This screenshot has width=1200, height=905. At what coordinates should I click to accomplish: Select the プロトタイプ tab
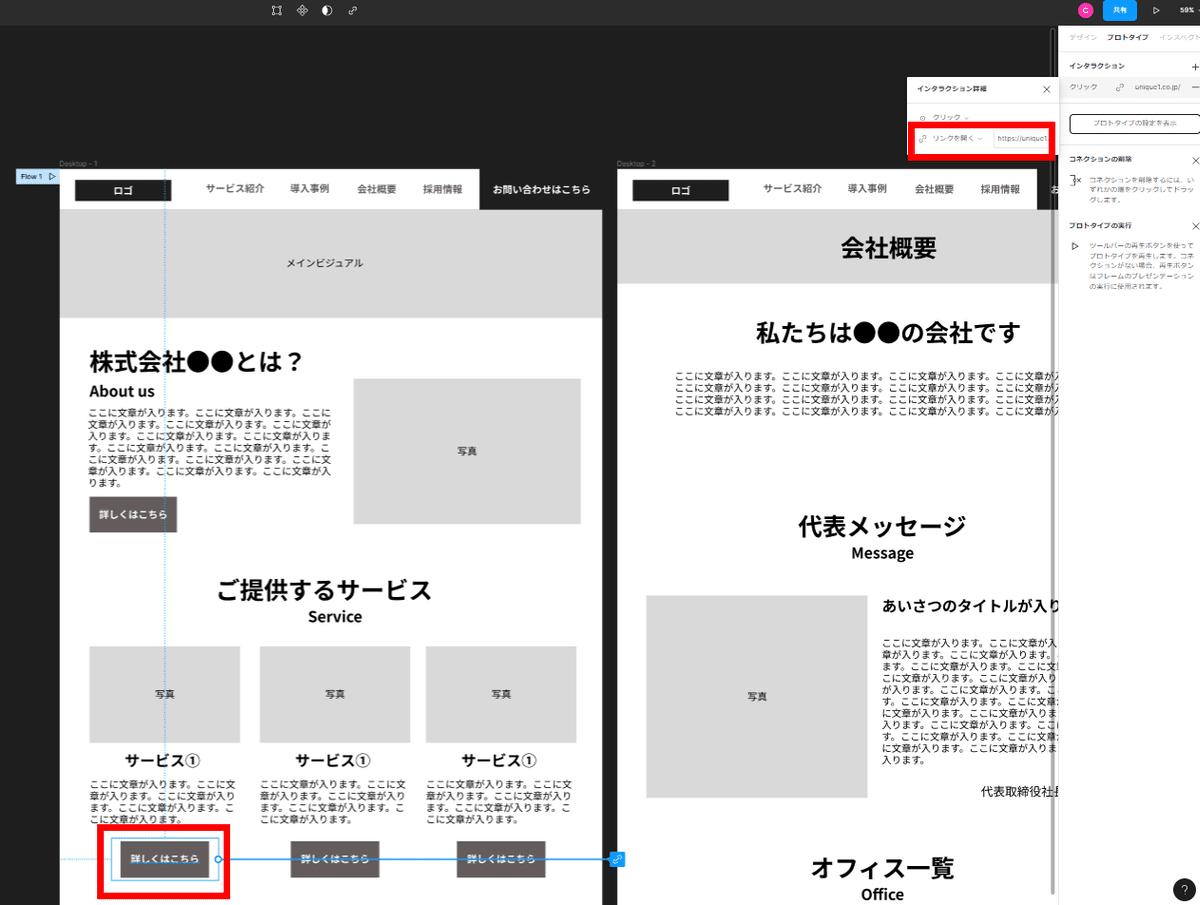1127,37
